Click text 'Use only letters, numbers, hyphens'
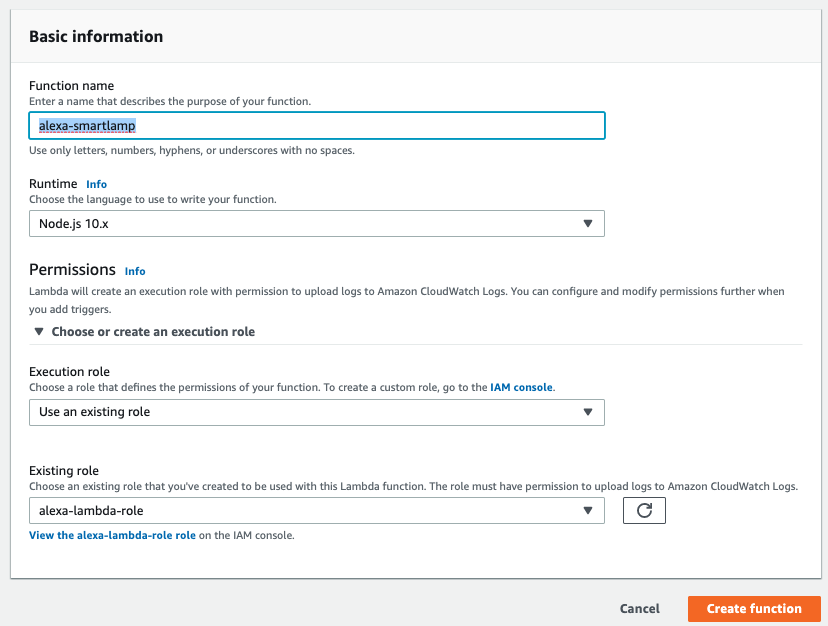 pos(116,151)
